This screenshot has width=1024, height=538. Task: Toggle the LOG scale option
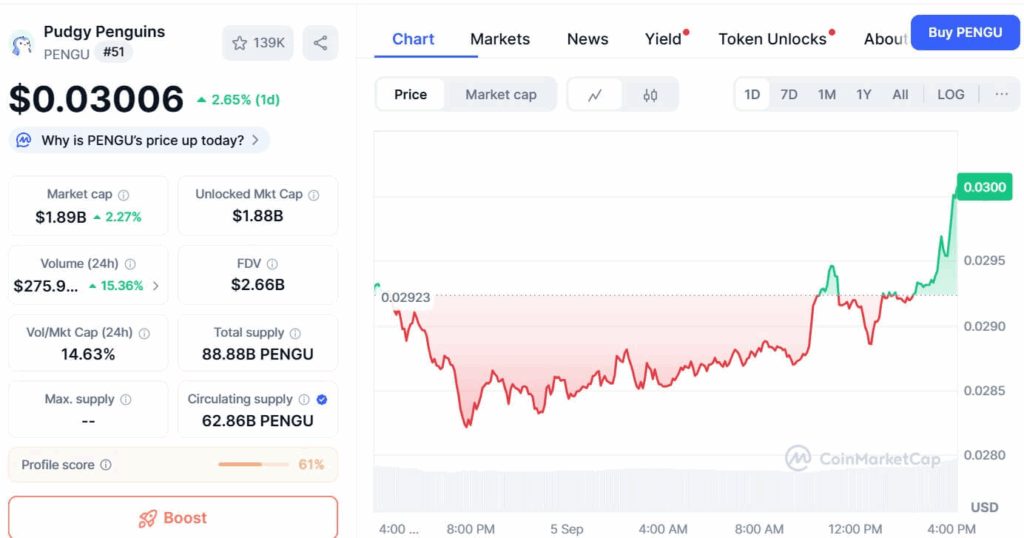951,95
